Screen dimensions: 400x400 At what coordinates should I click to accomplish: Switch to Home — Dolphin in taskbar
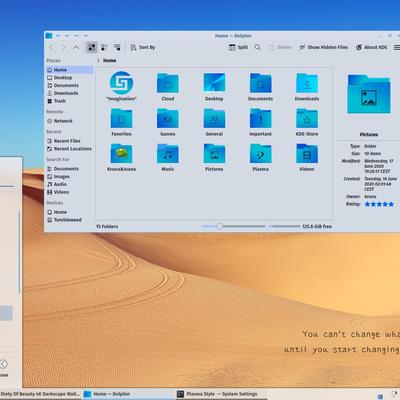pos(128,394)
